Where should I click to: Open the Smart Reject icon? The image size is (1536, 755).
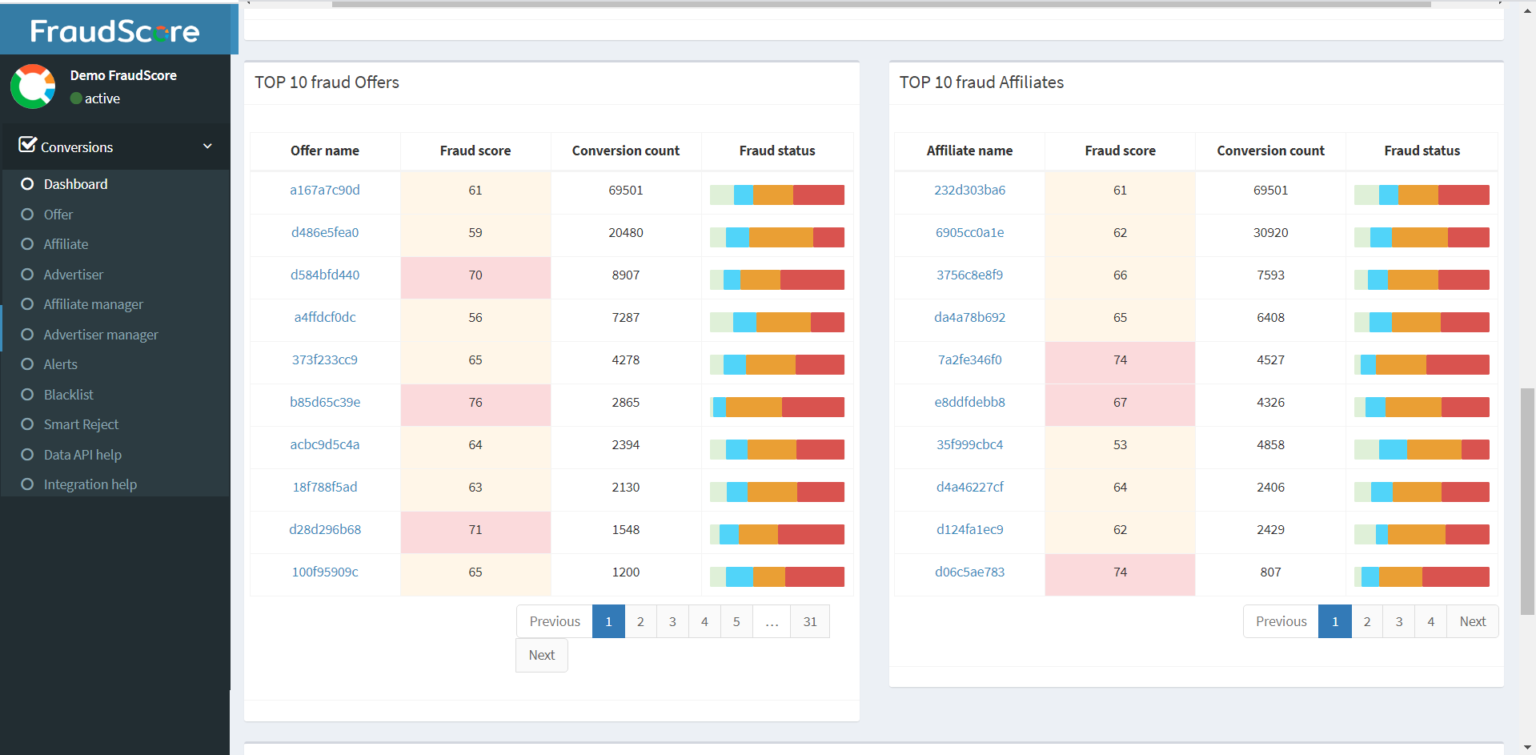pyautogui.click(x=28, y=424)
